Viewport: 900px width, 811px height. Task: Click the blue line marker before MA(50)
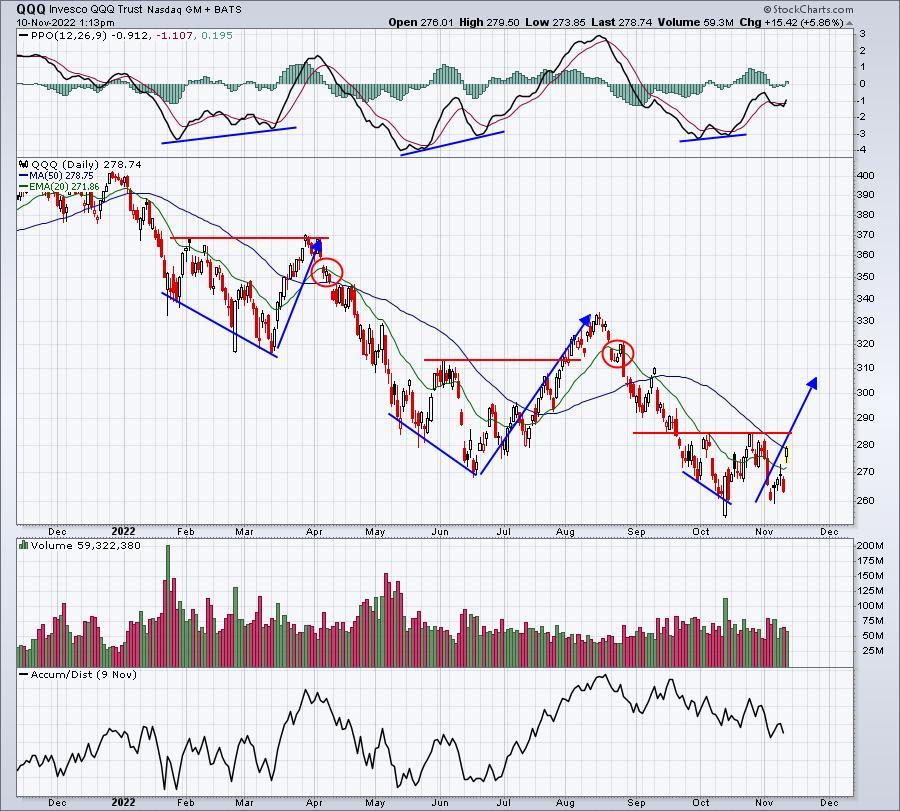pos(24,176)
